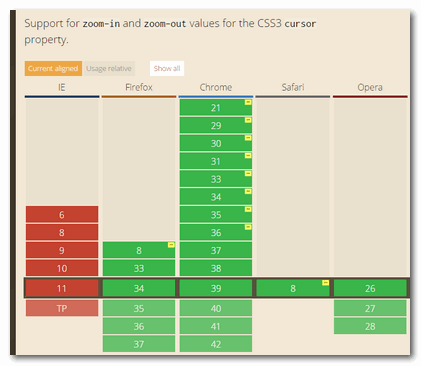Switch to Current aligned view

[x=53, y=68]
